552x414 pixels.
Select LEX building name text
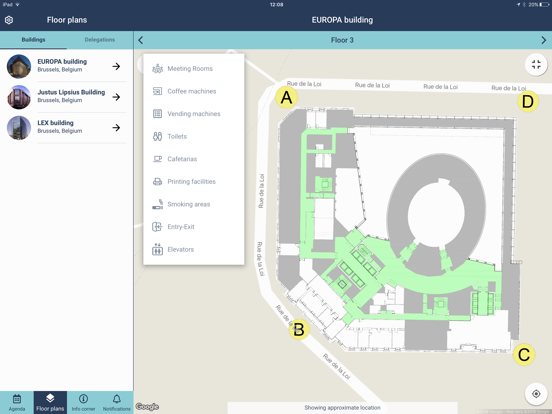tap(55, 123)
